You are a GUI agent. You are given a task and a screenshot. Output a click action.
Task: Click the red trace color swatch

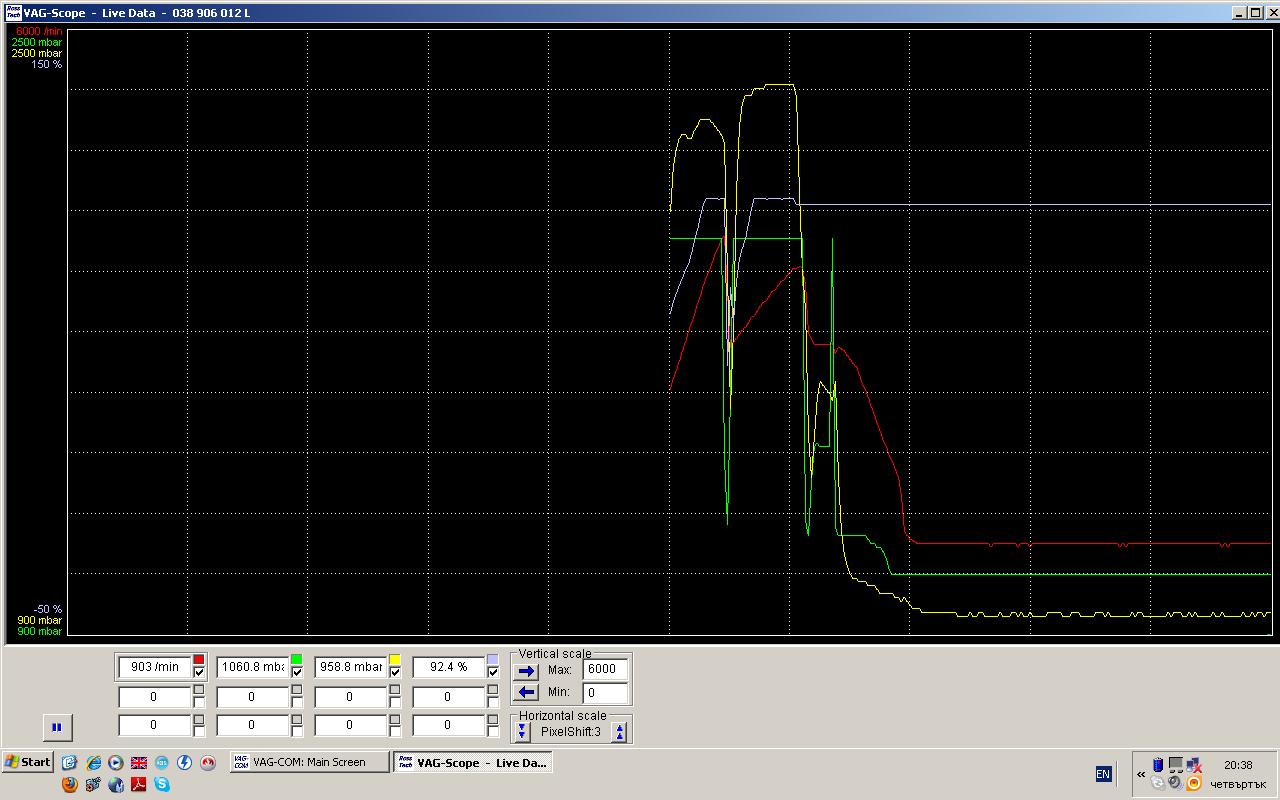[199, 660]
